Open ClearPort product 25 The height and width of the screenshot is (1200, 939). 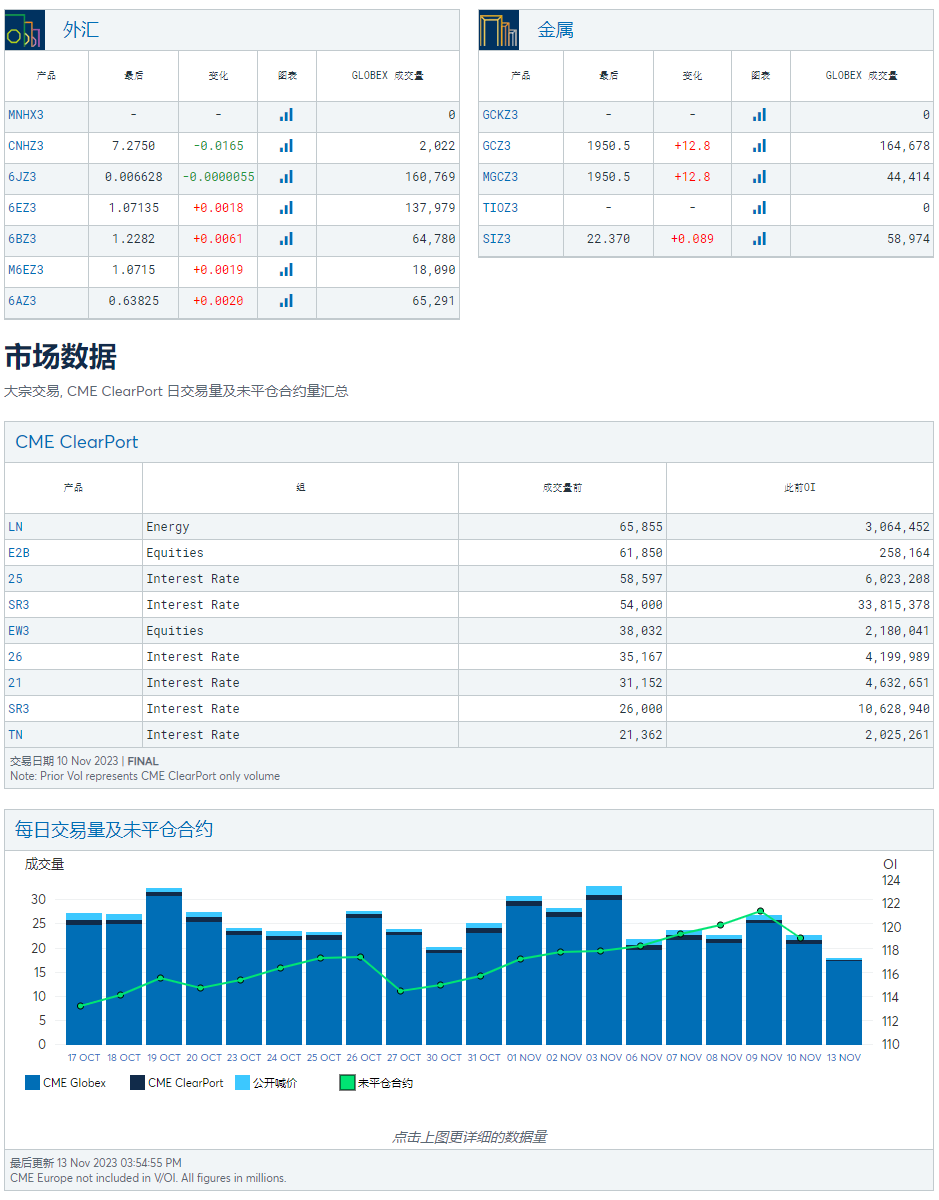pyautogui.click(x=15, y=579)
